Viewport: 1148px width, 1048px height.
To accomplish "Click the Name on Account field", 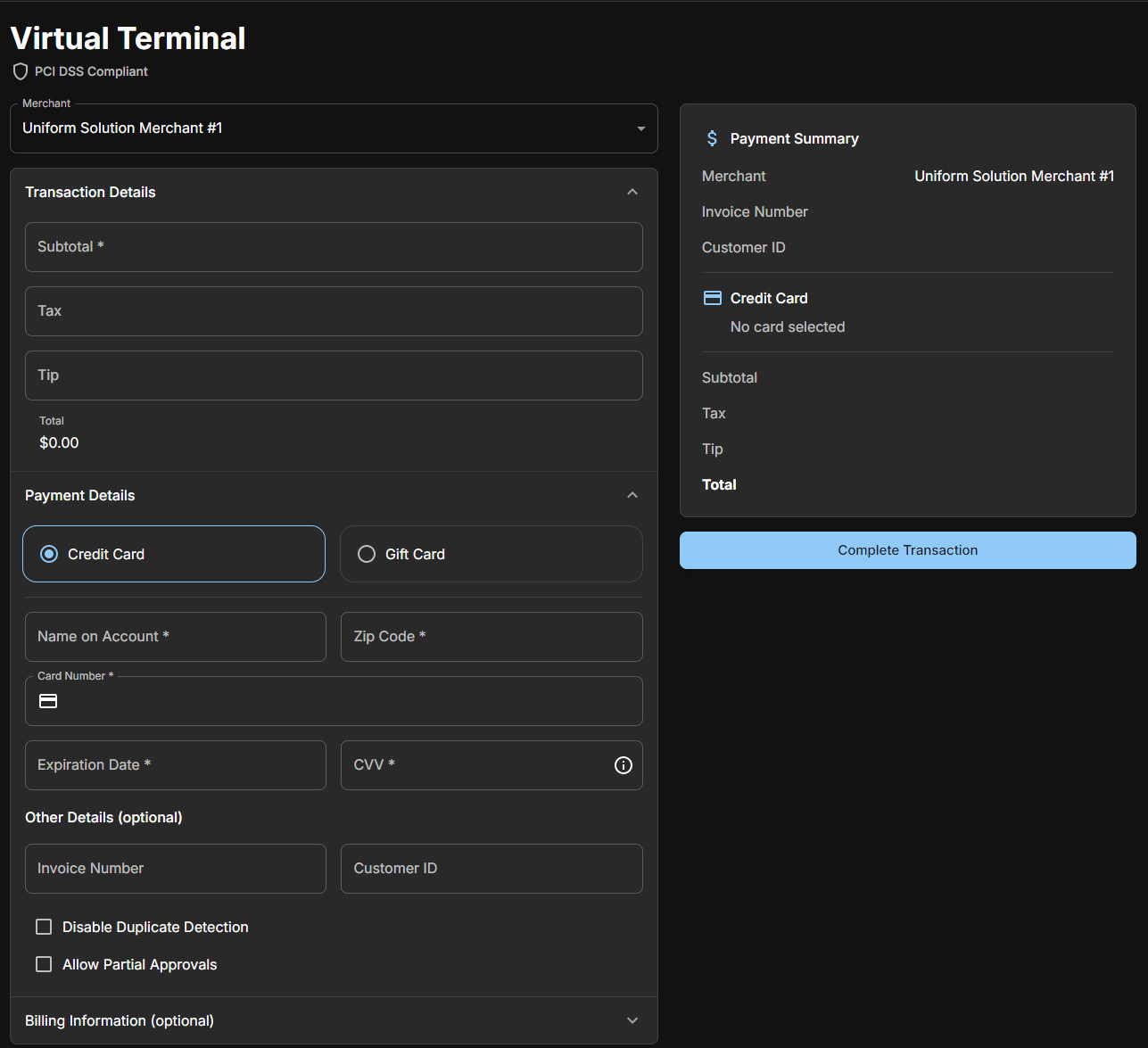I will tap(176, 637).
